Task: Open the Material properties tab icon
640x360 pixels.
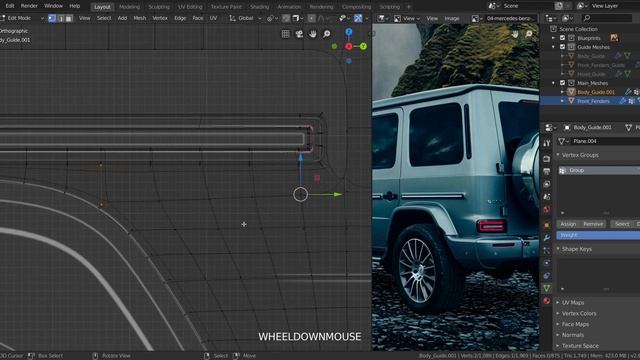Action: pos(547,301)
